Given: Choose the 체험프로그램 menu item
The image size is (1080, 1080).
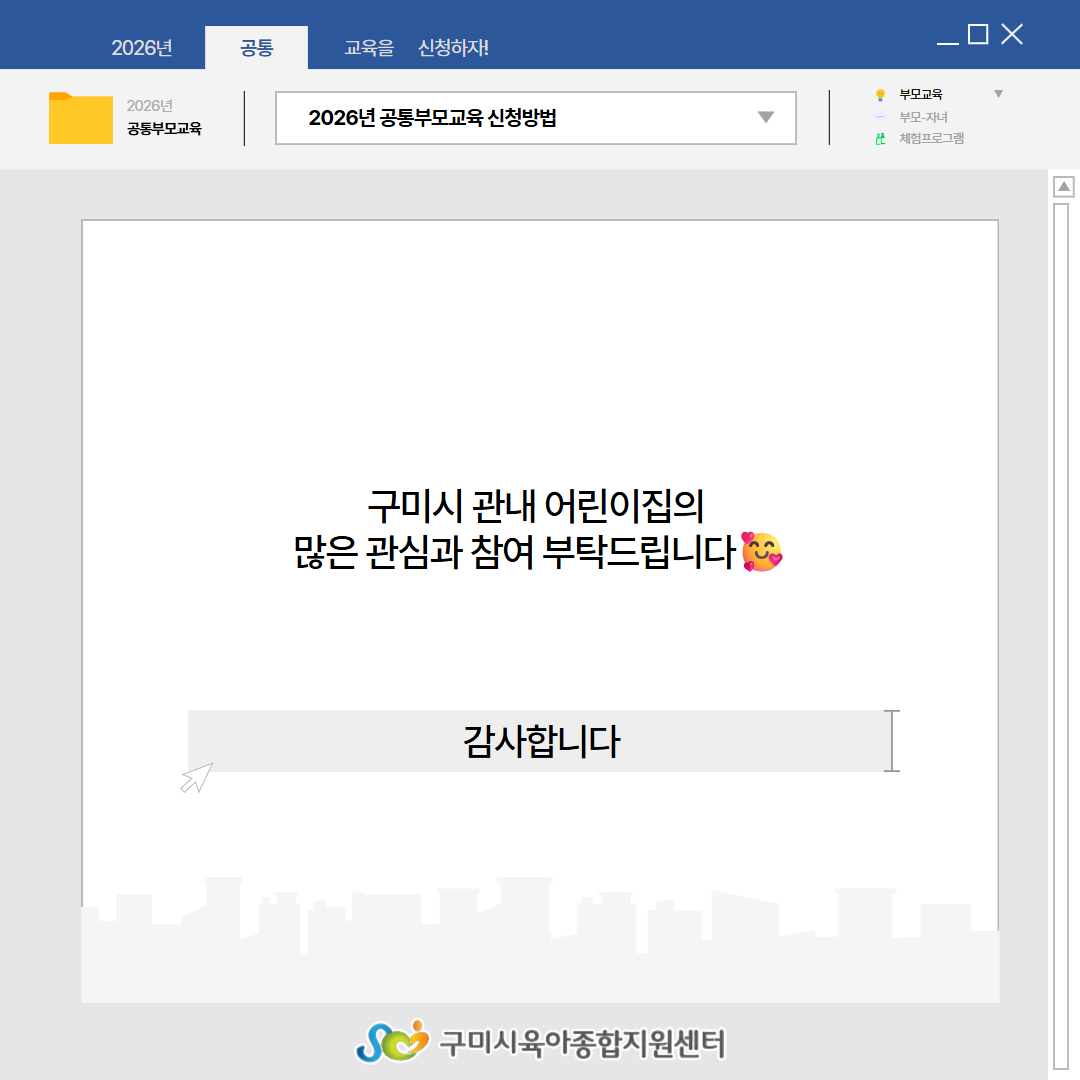Looking at the screenshot, I should click(931, 139).
